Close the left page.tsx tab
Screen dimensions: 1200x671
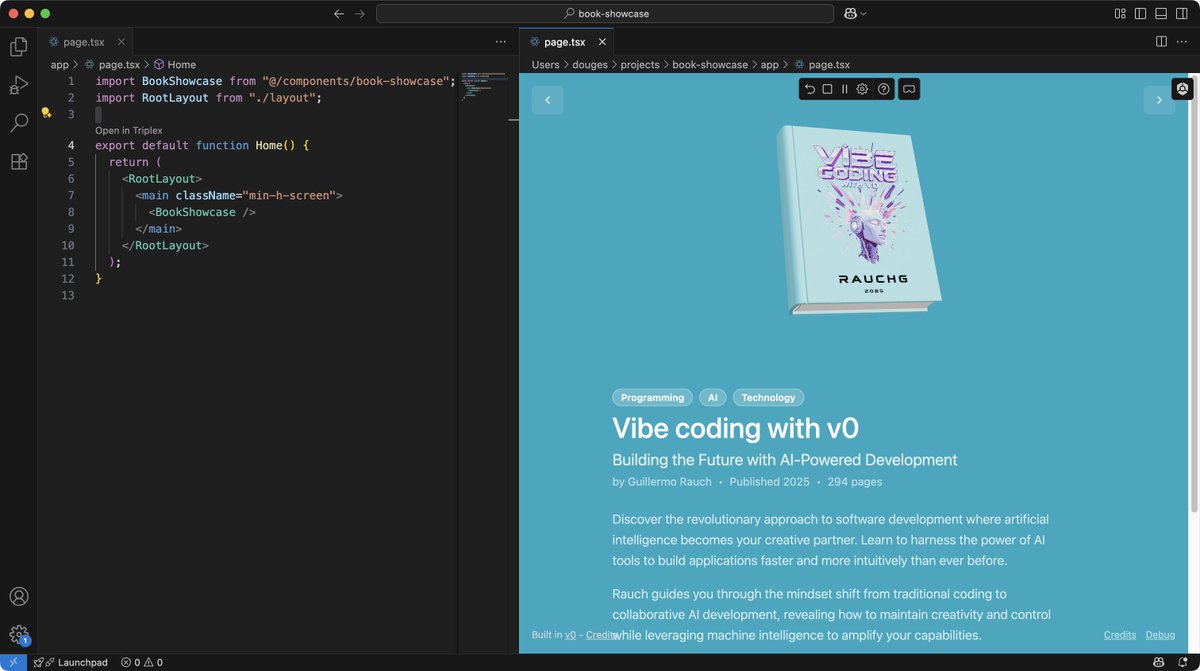click(x=121, y=42)
